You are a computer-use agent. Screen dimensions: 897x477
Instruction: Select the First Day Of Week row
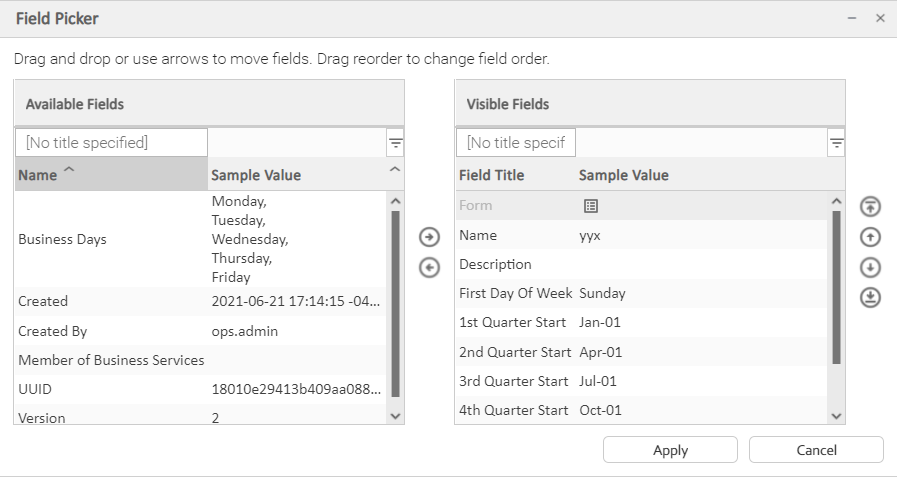515,294
